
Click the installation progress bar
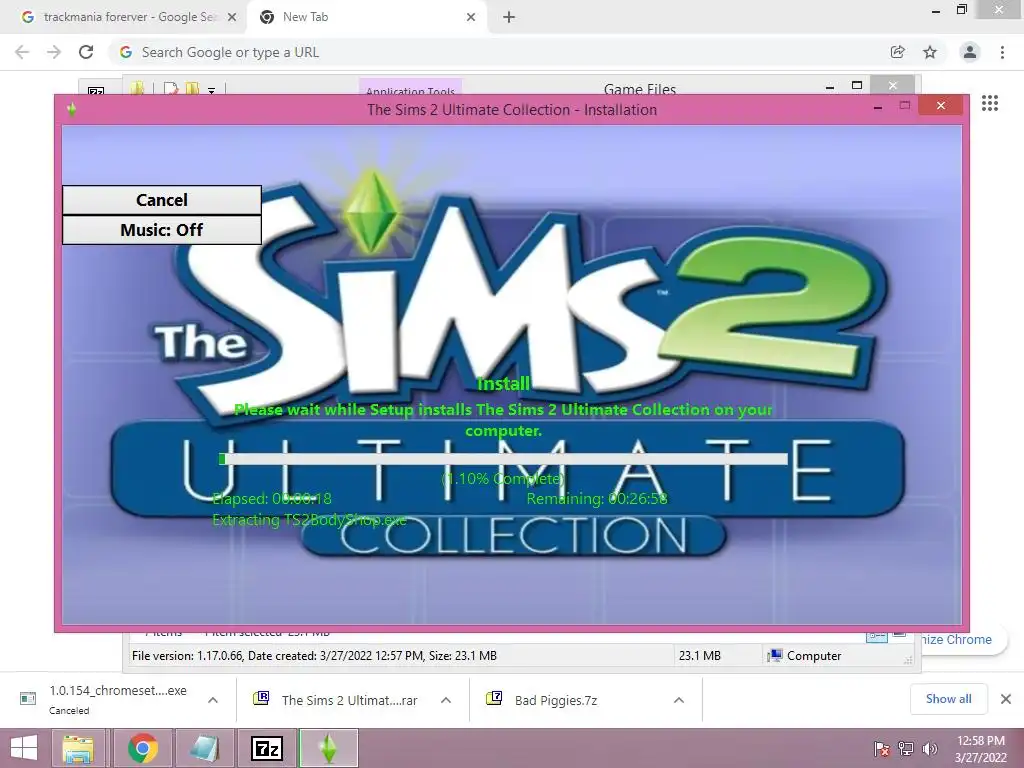point(503,459)
